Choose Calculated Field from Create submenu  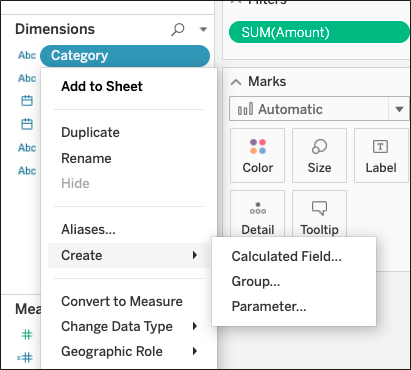click(x=286, y=256)
